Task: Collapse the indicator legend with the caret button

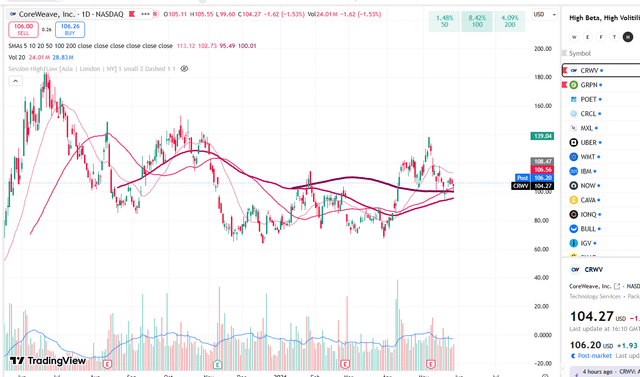Action: 16,81
